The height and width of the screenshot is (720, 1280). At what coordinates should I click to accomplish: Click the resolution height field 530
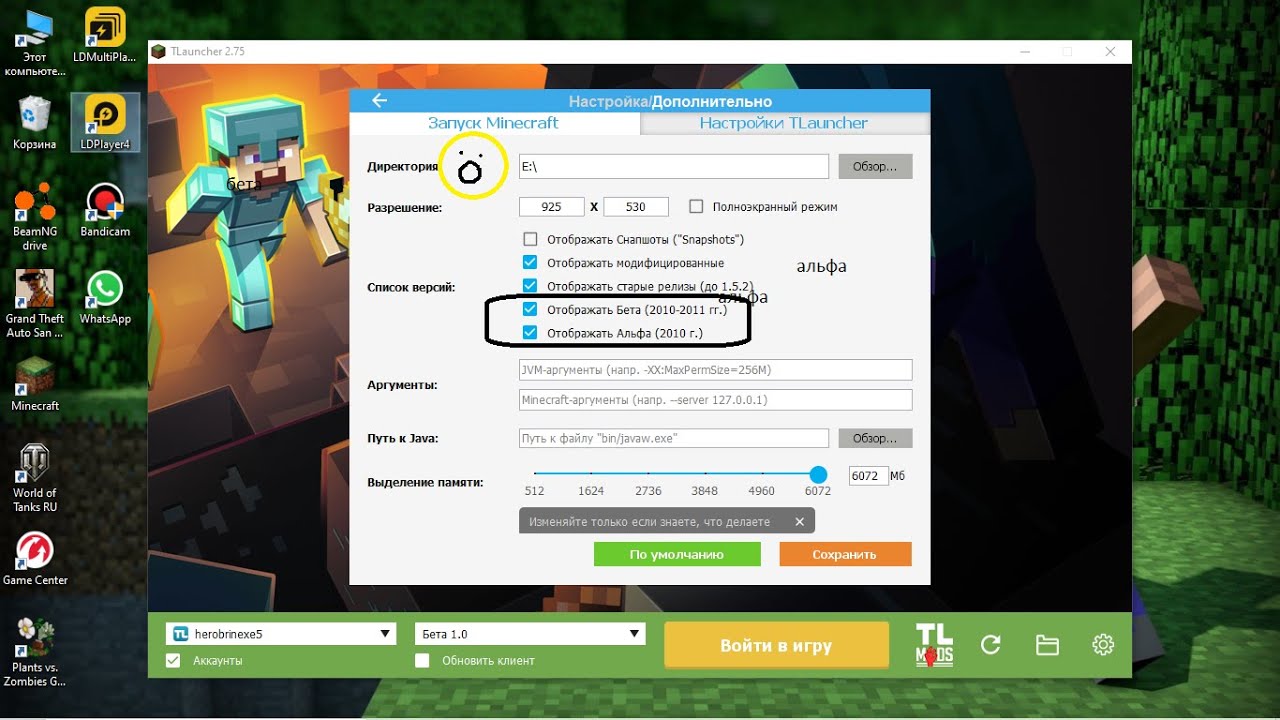point(636,206)
